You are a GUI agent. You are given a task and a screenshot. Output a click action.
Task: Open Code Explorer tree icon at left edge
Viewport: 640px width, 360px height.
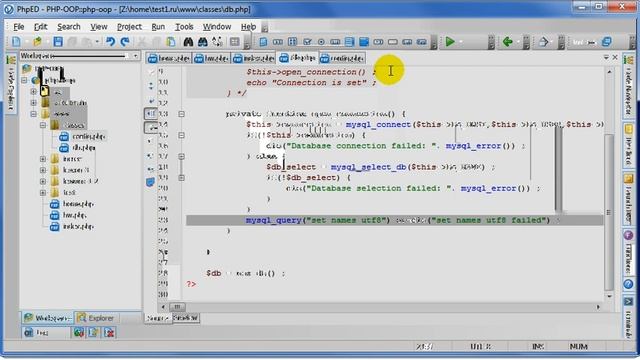click(11, 60)
